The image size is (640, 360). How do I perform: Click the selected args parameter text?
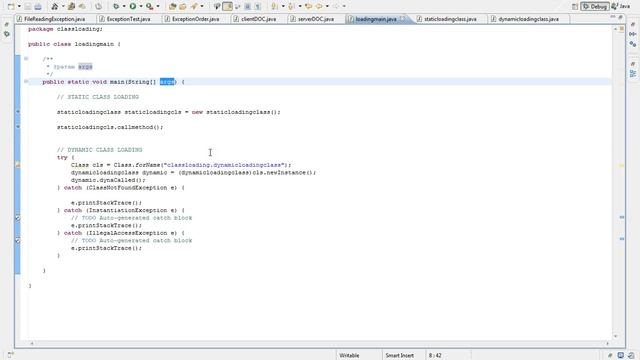point(167,82)
